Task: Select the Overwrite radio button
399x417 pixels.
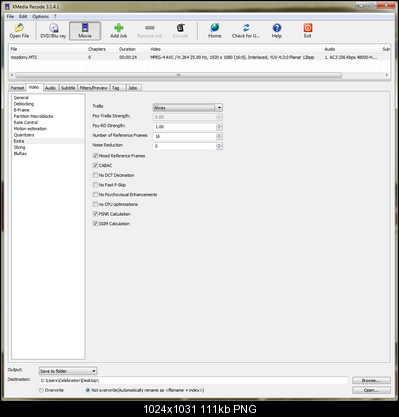Action: click(x=41, y=390)
